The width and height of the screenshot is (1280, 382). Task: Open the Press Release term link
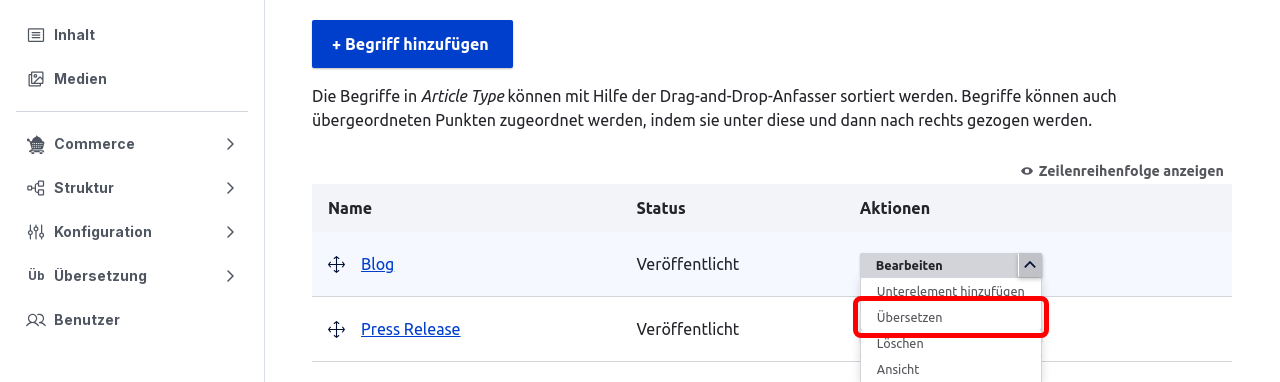pyautogui.click(x=410, y=329)
